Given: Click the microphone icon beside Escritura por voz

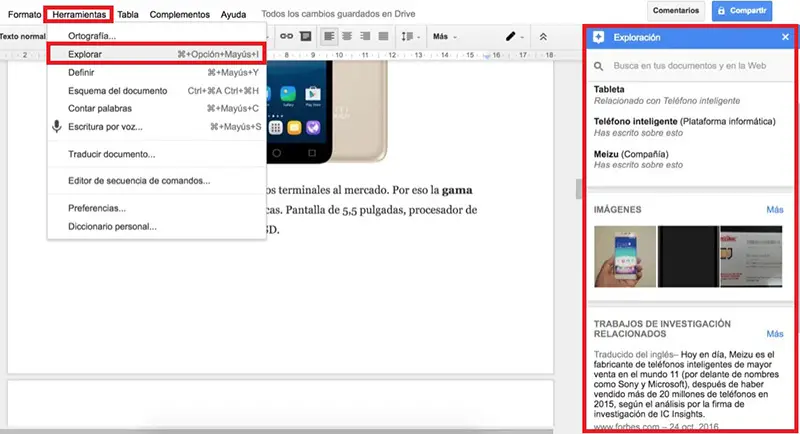Looking at the screenshot, I should (x=57, y=126).
